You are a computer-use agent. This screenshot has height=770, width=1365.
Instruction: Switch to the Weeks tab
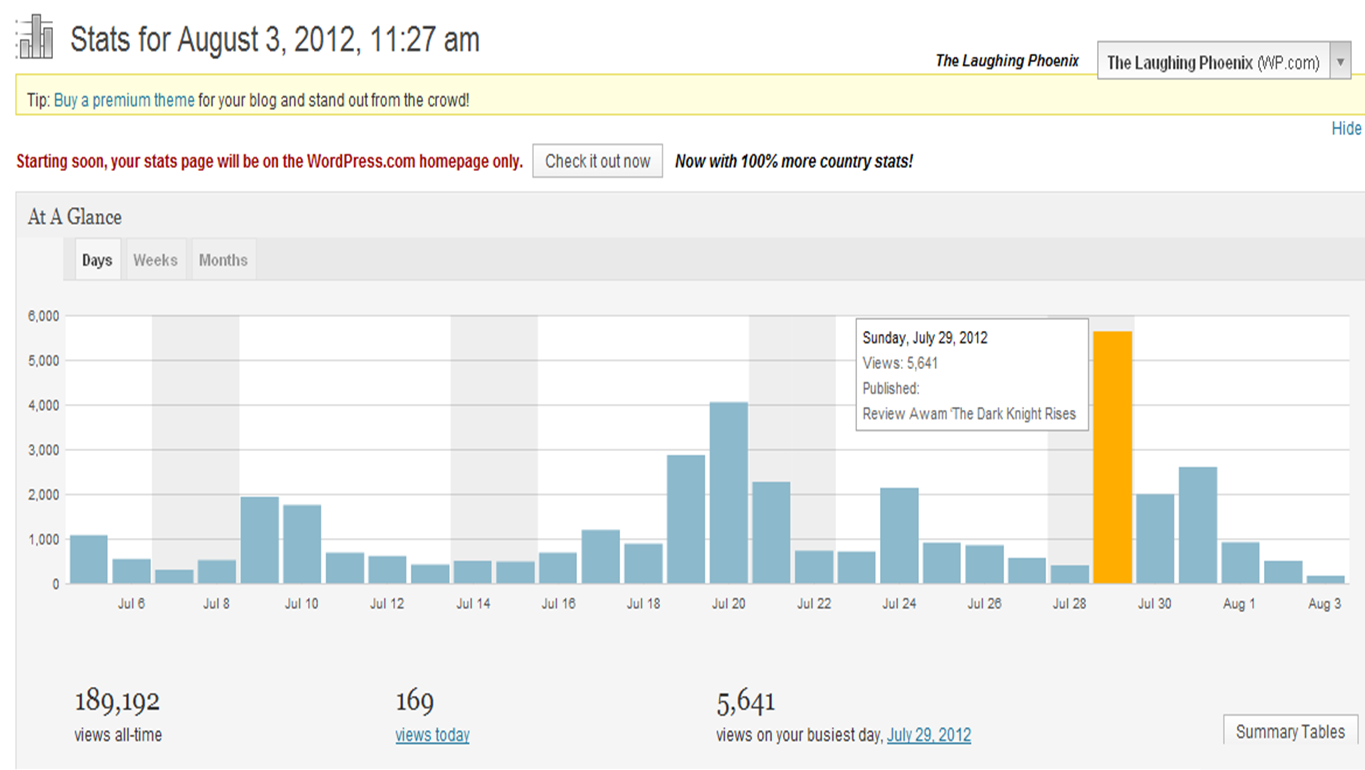[x=155, y=260]
